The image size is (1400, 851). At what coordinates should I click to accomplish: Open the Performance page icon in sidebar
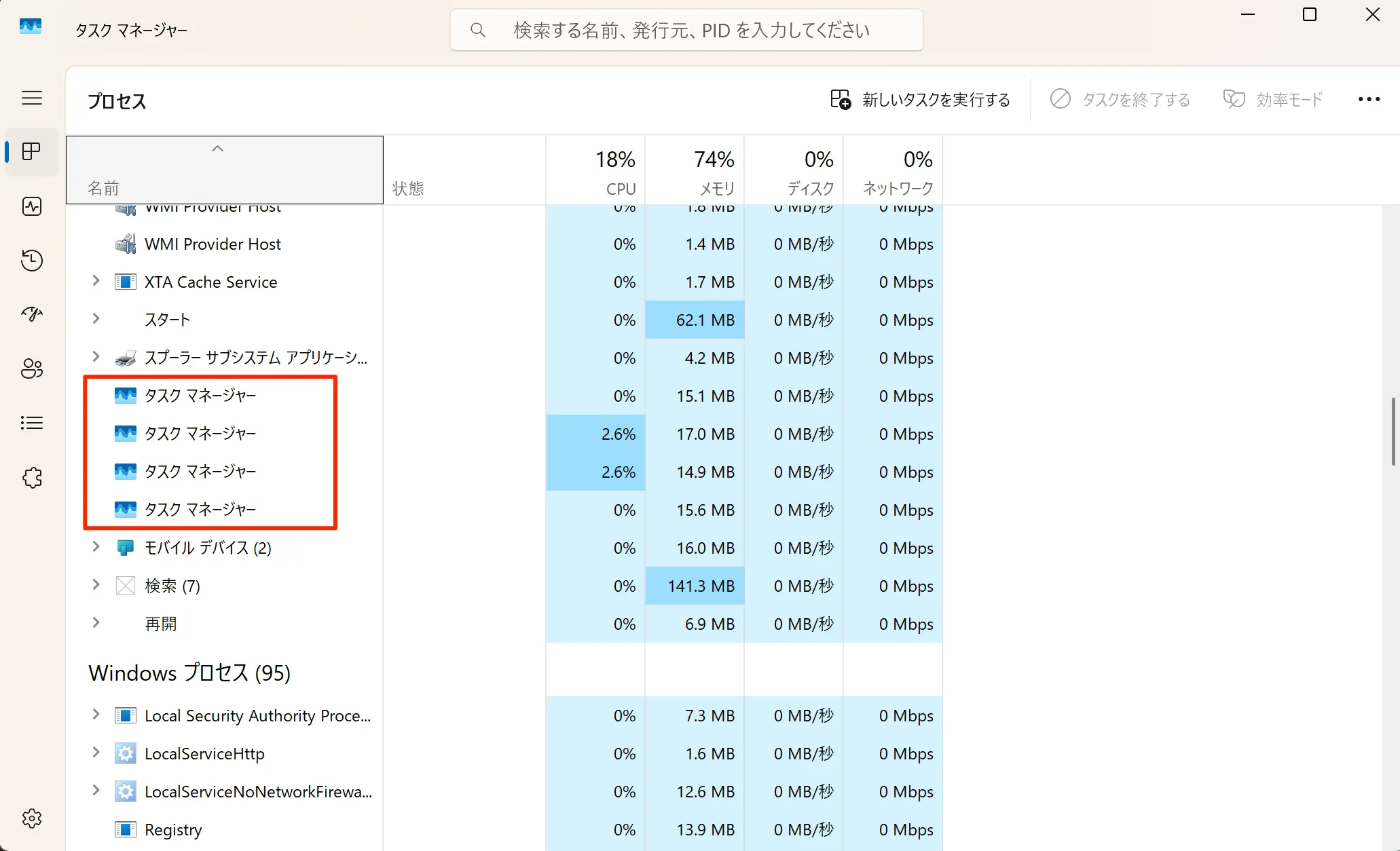pyautogui.click(x=32, y=206)
